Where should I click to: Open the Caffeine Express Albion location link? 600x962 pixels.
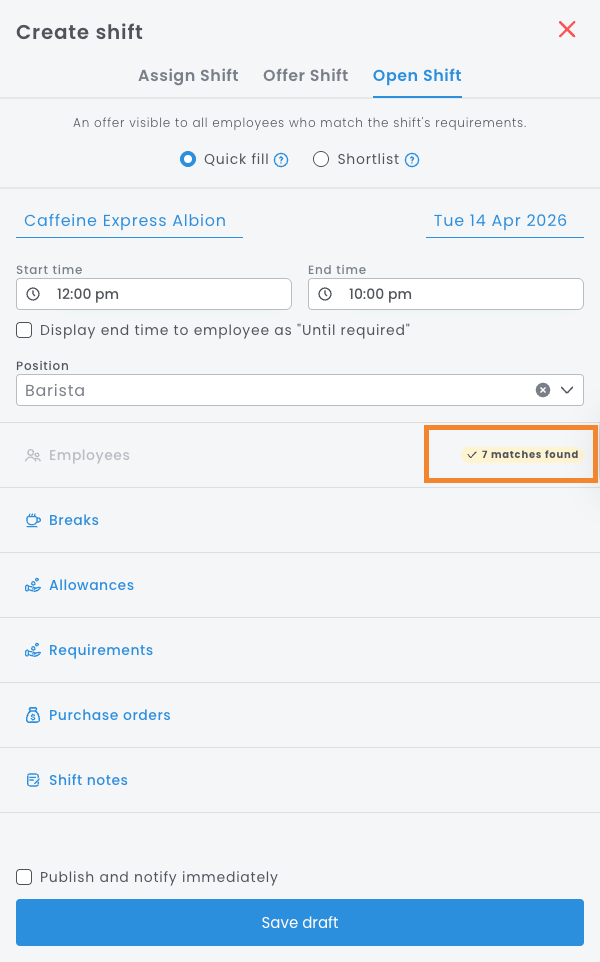point(125,221)
